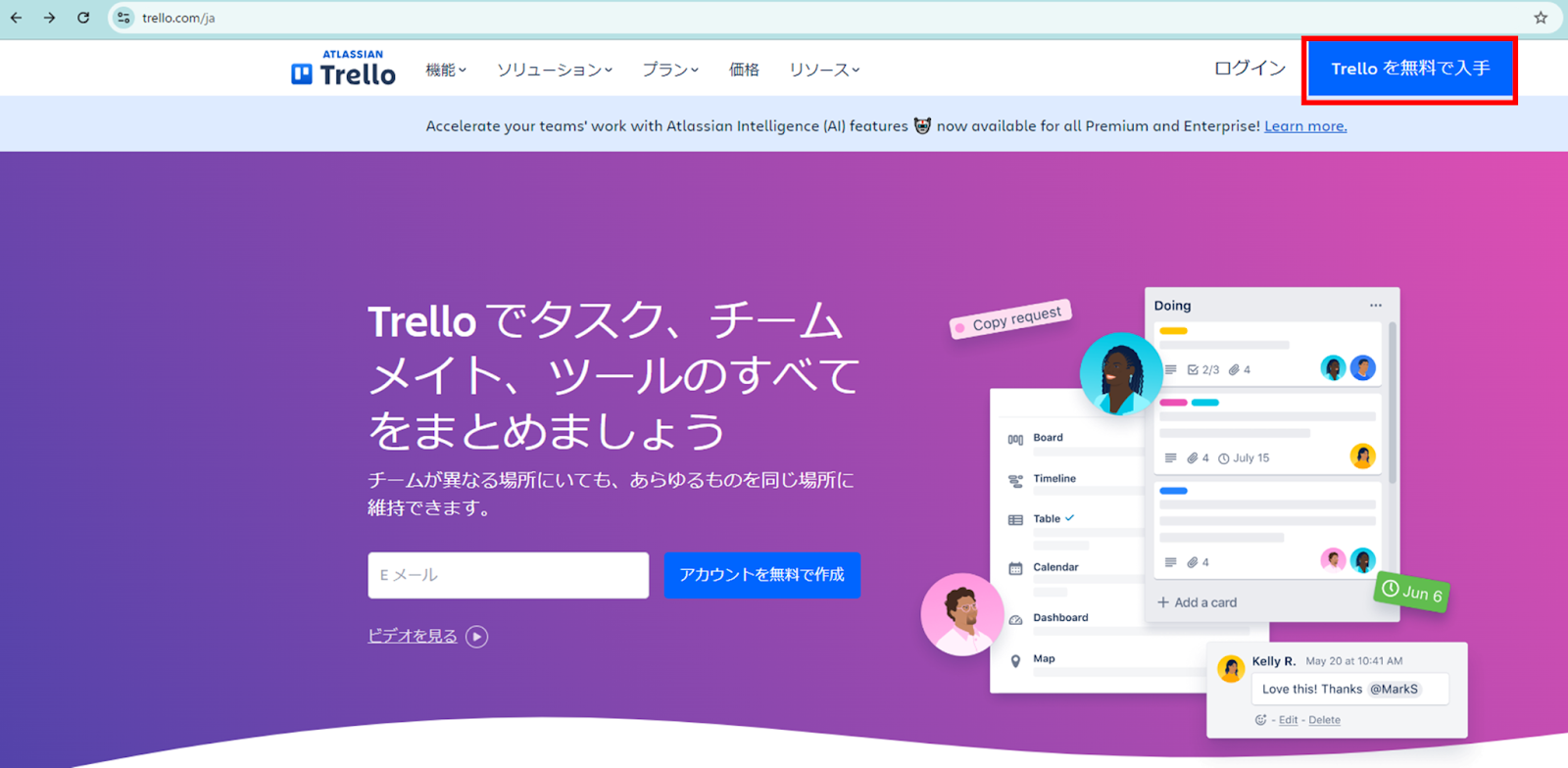Click the Table view icon
The height and width of the screenshot is (768, 1568).
[x=1015, y=520]
